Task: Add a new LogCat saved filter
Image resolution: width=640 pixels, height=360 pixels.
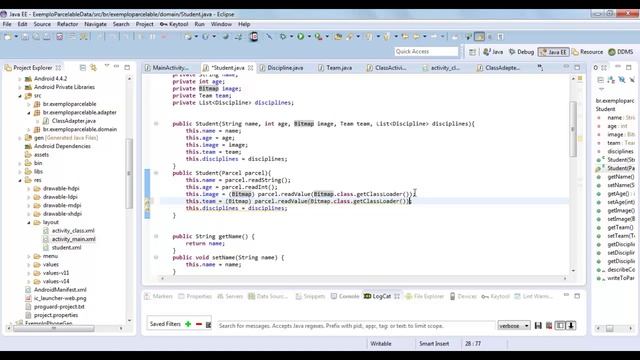Action: 188,324
